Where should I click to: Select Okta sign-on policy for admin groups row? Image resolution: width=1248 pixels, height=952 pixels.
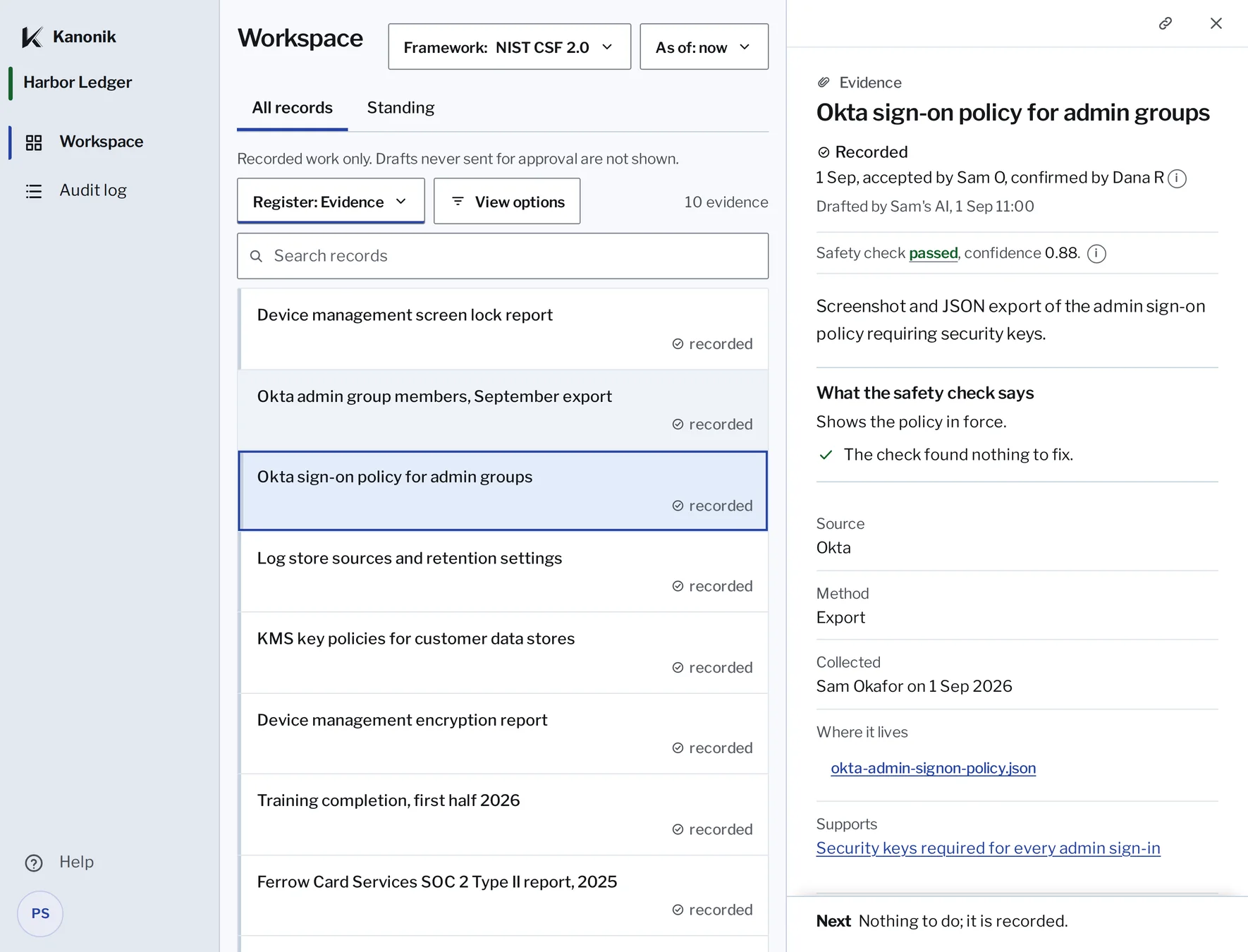click(503, 491)
